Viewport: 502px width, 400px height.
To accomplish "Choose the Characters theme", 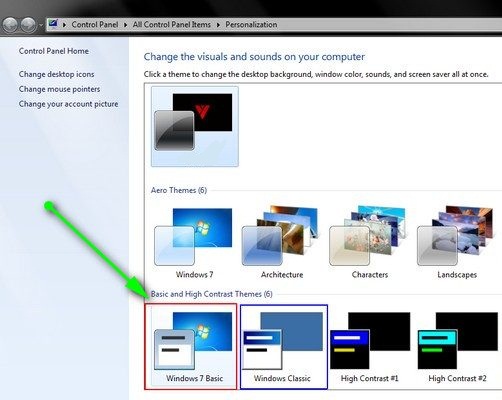I will (x=370, y=243).
